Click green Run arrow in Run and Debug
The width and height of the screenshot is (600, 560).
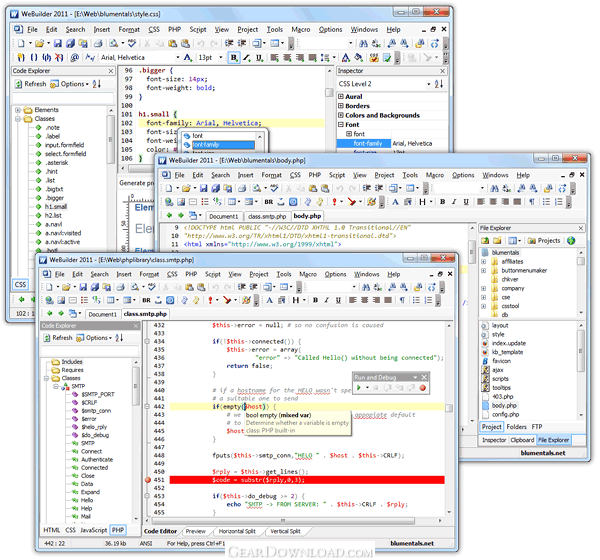coord(359,388)
